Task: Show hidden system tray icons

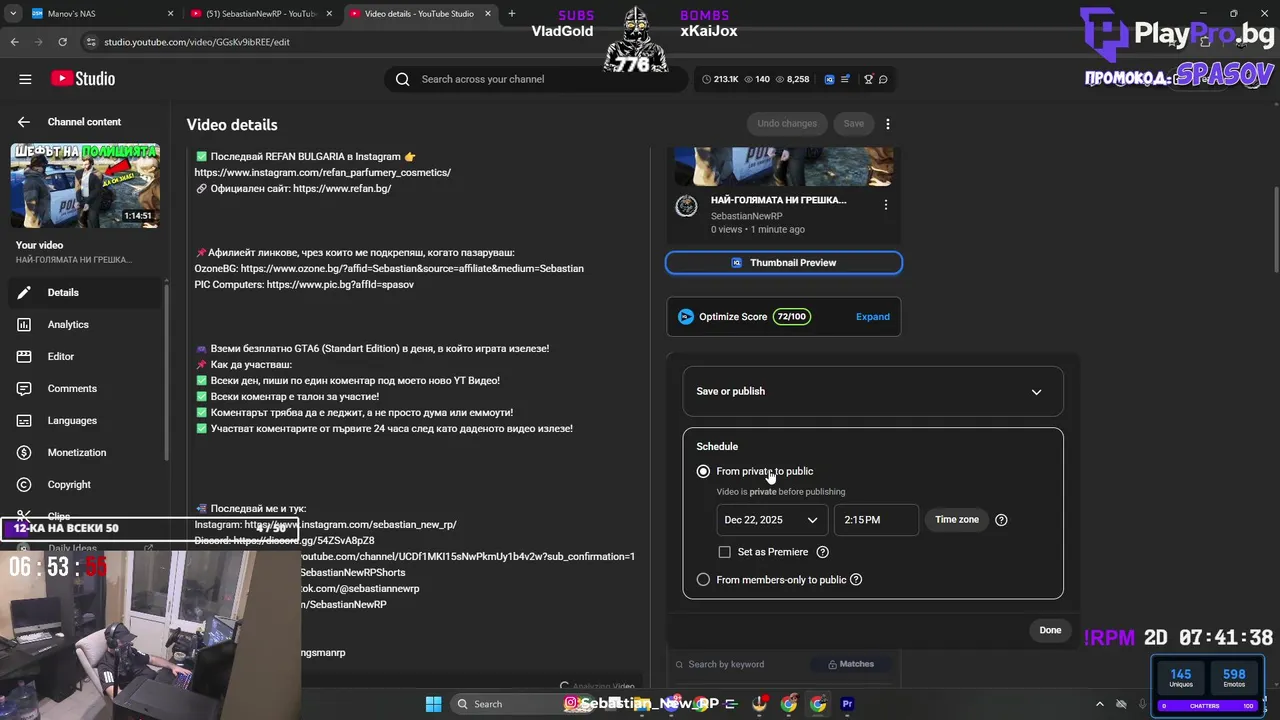Action: (x=1100, y=704)
